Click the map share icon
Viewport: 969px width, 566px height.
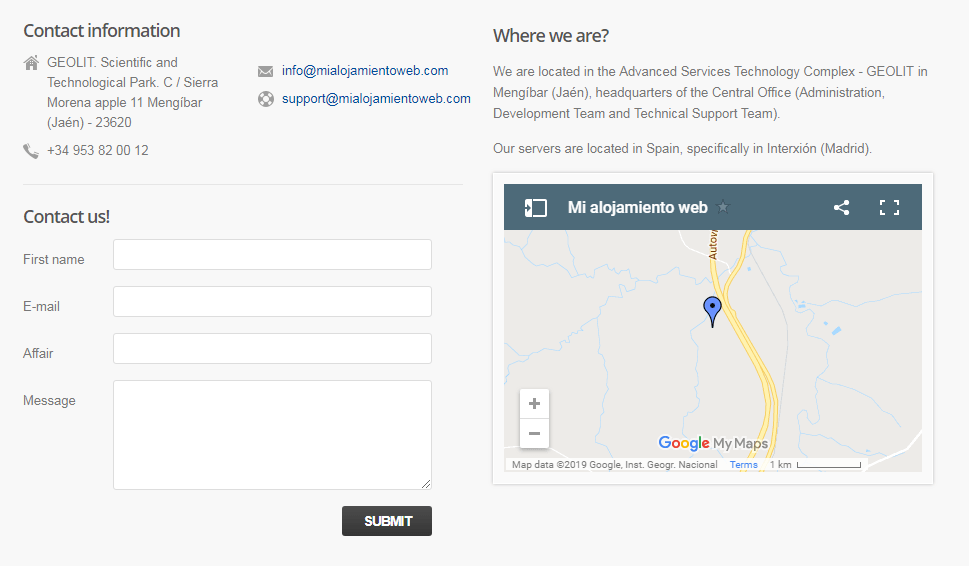[841, 208]
